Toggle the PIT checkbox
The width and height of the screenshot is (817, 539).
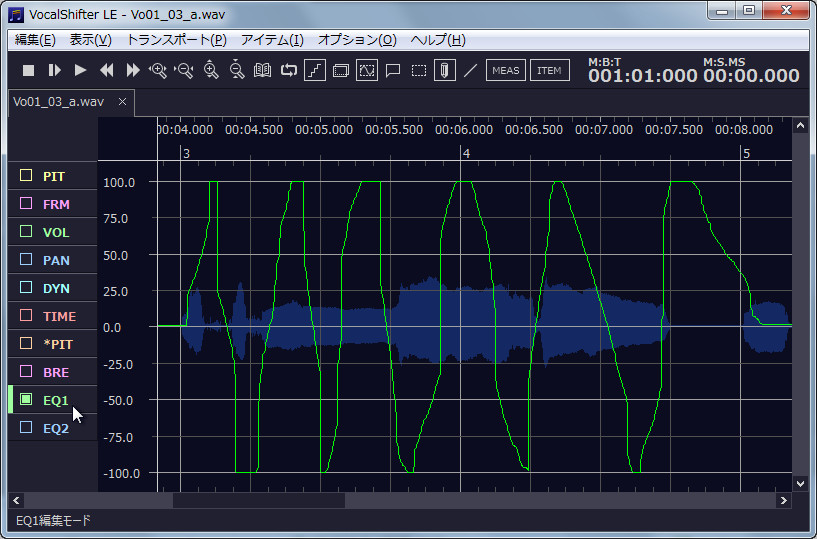click(26, 175)
